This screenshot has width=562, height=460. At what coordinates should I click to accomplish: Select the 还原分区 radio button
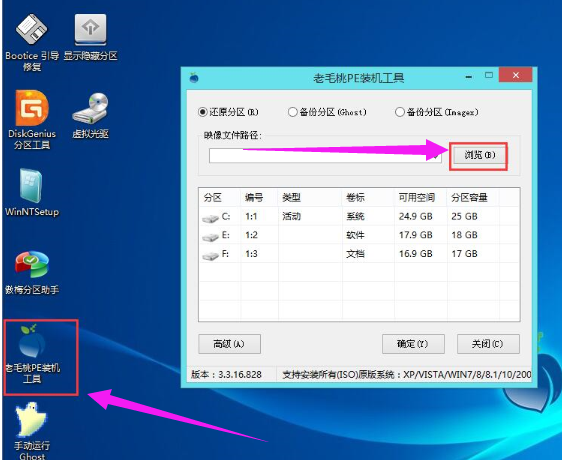203,112
